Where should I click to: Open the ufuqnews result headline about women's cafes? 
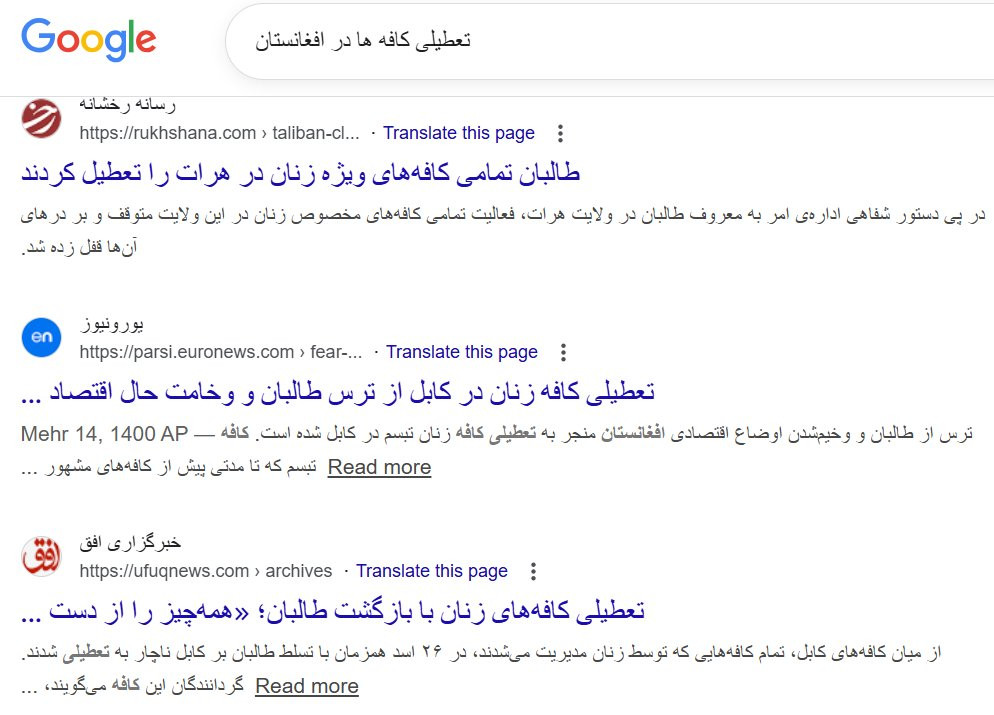click(333, 611)
